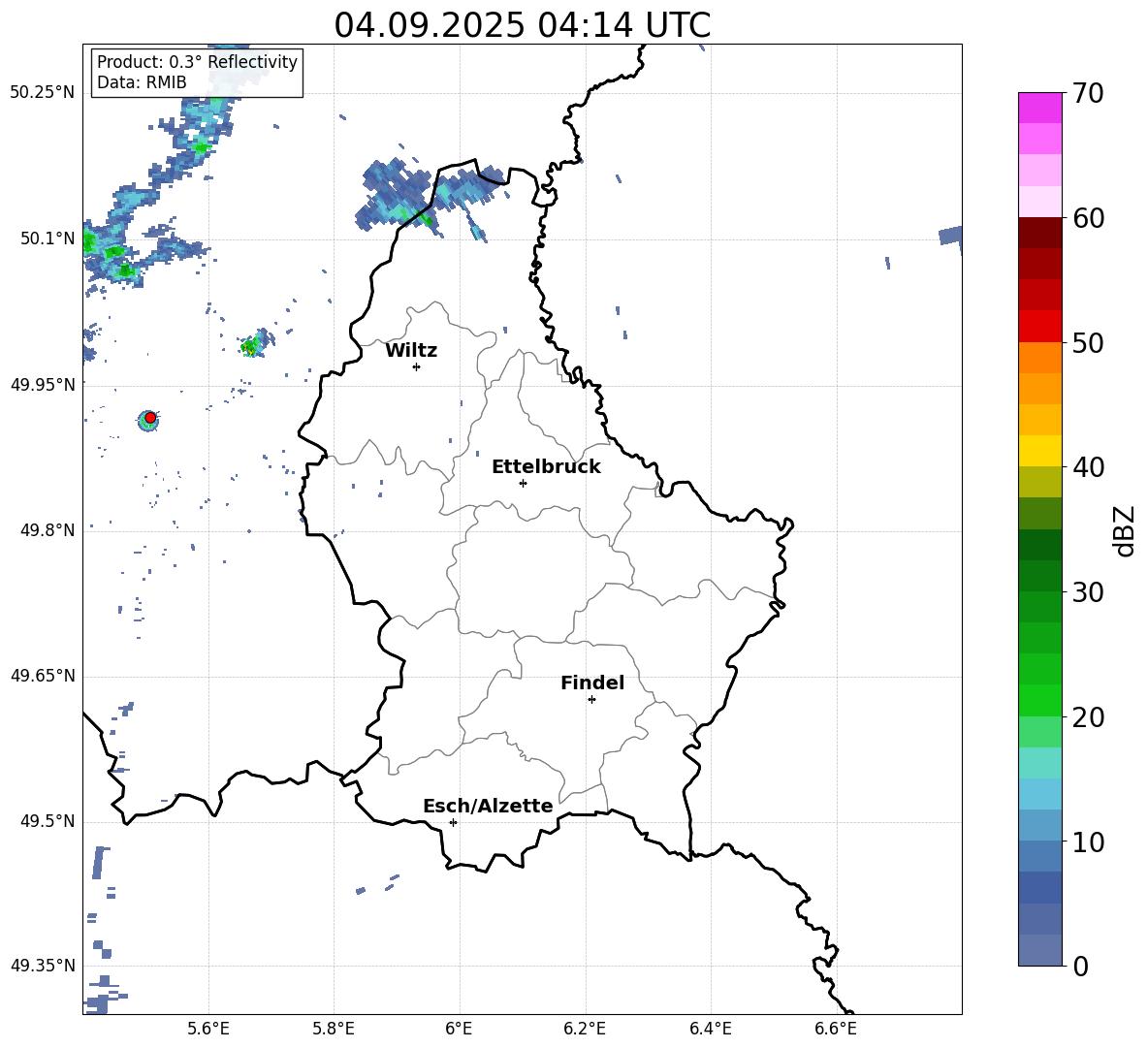Click the colorbar tick value 30
This screenshot has height=1048, width=1148.
click(1087, 592)
